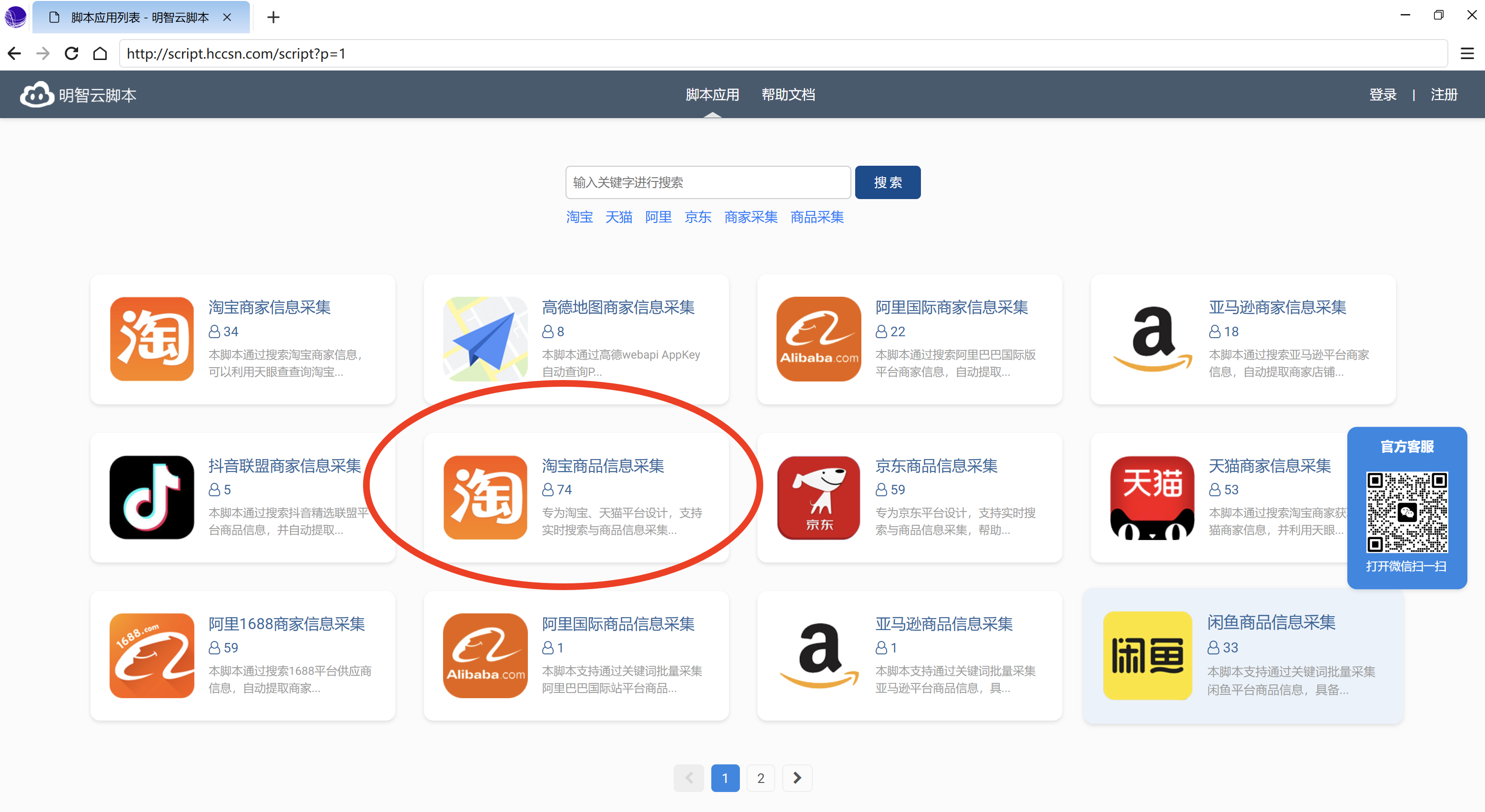Click the red JD dog icon
The width and height of the screenshot is (1485, 812).
click(x=818, y=497)
